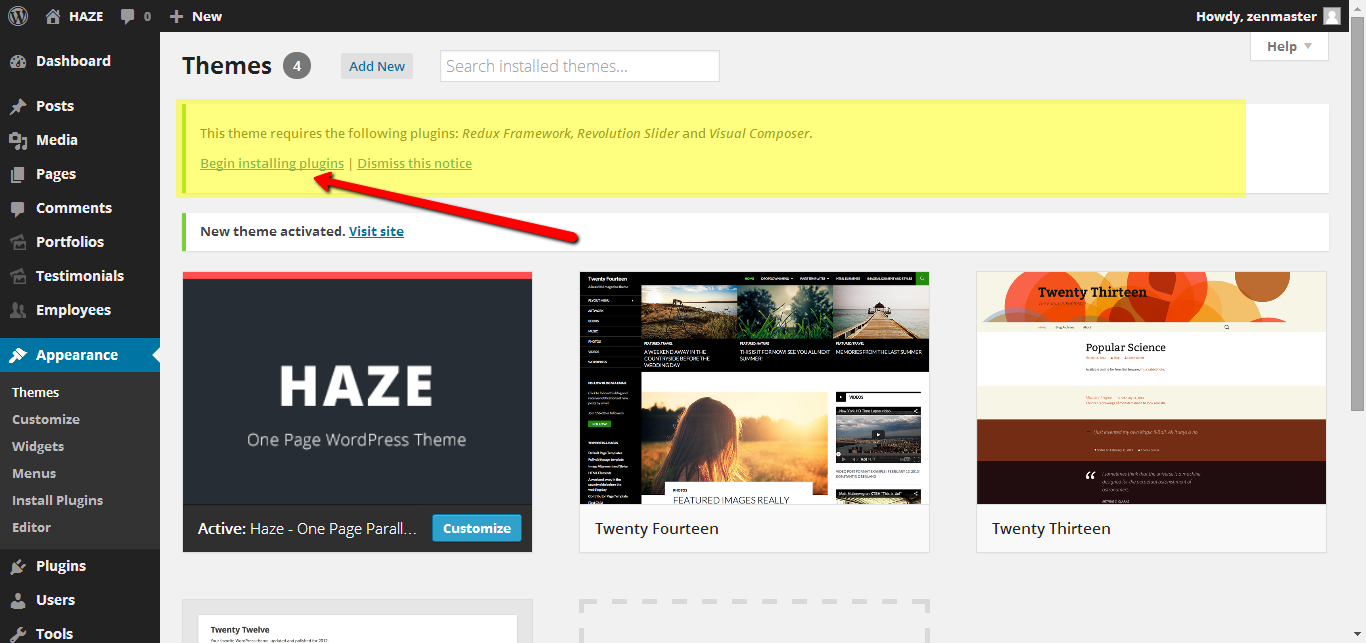The width and height of the screenshot is (1366, 643).
Task: Click the Dashboard gauge icon in sidebar
Action: (x=18, y=61)
